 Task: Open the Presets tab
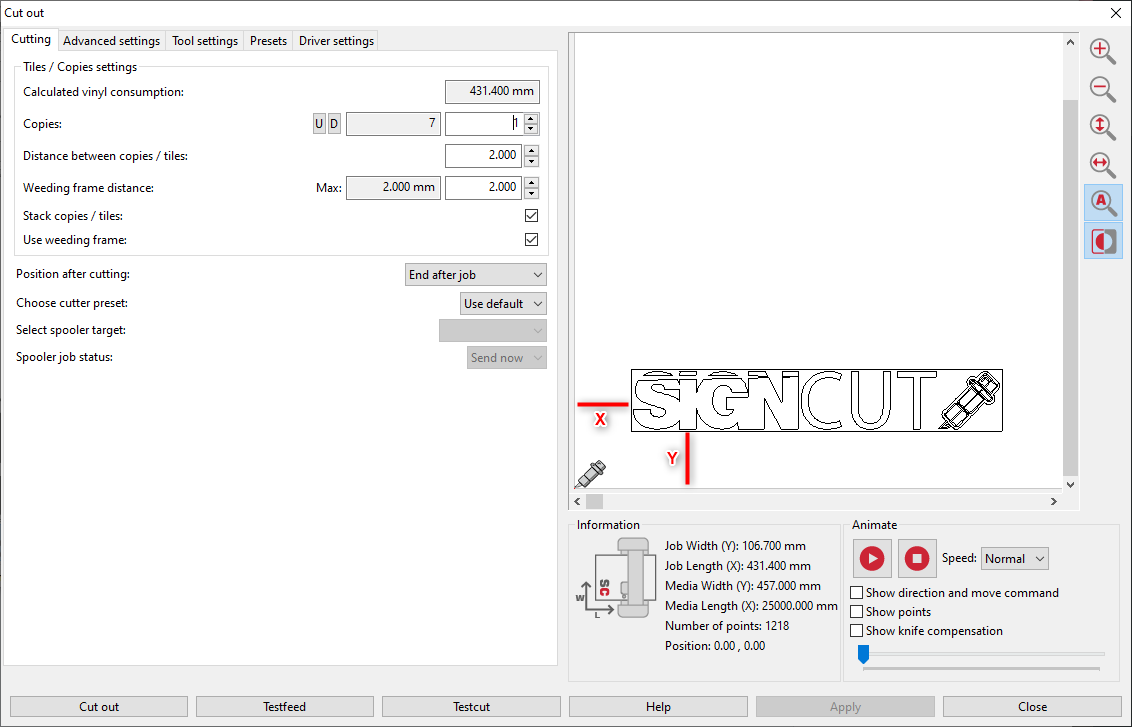[x=269, y=40]
